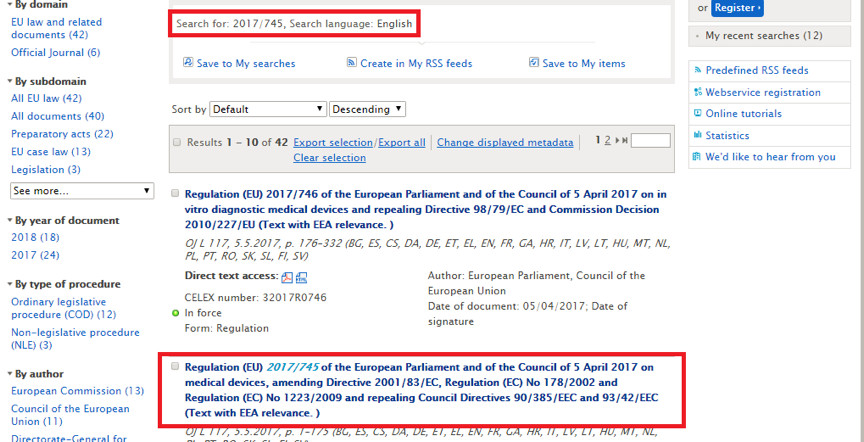Tick the select-all results checkbox
Viewport: 864px width, 442px height.
click(x=177, y=143)
